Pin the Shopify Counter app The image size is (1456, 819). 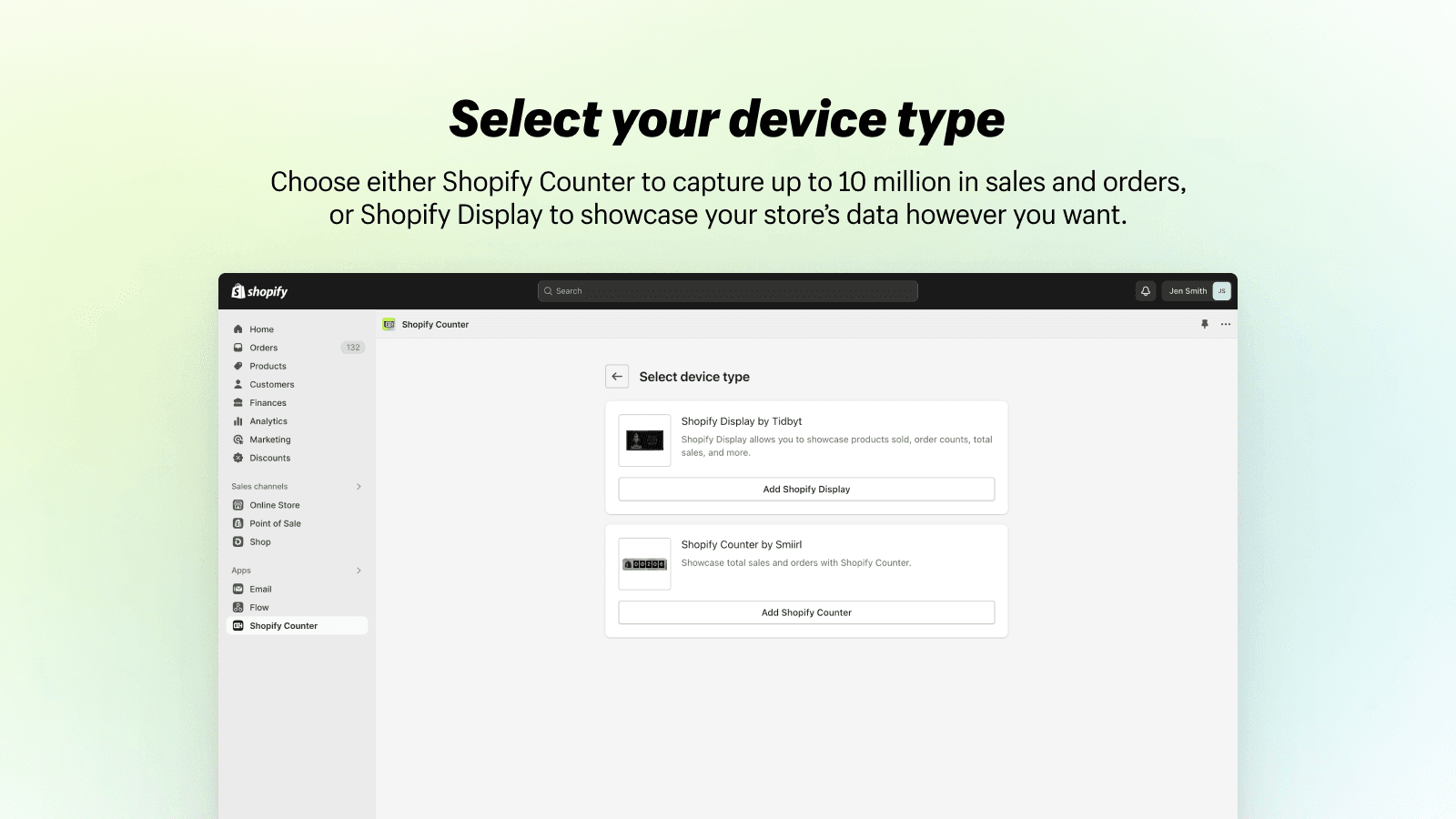click(1203, 324)
